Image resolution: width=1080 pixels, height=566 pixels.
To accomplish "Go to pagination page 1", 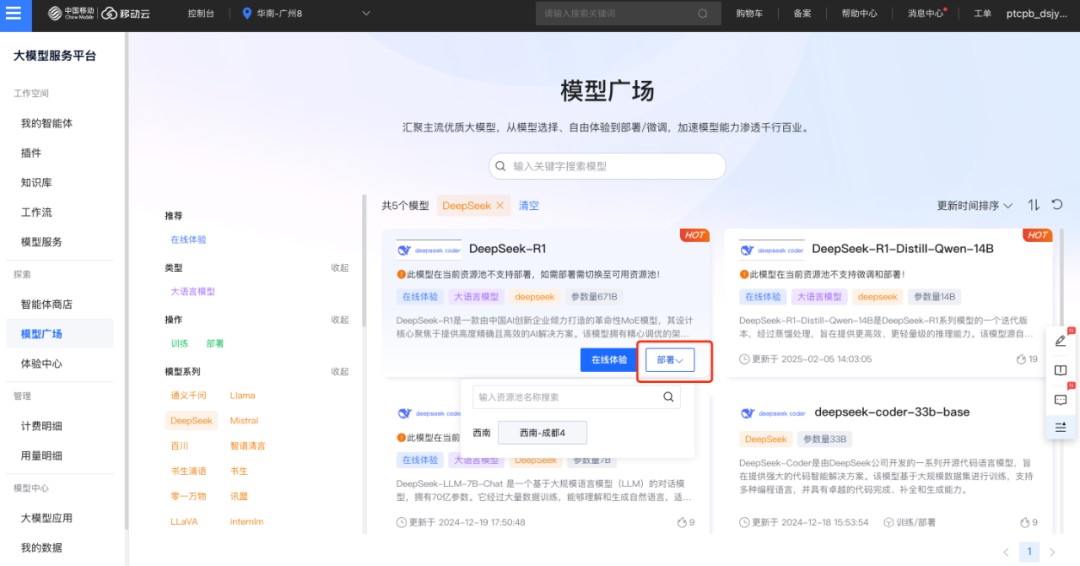I will pyautogui.click(x=1029, y=552).
